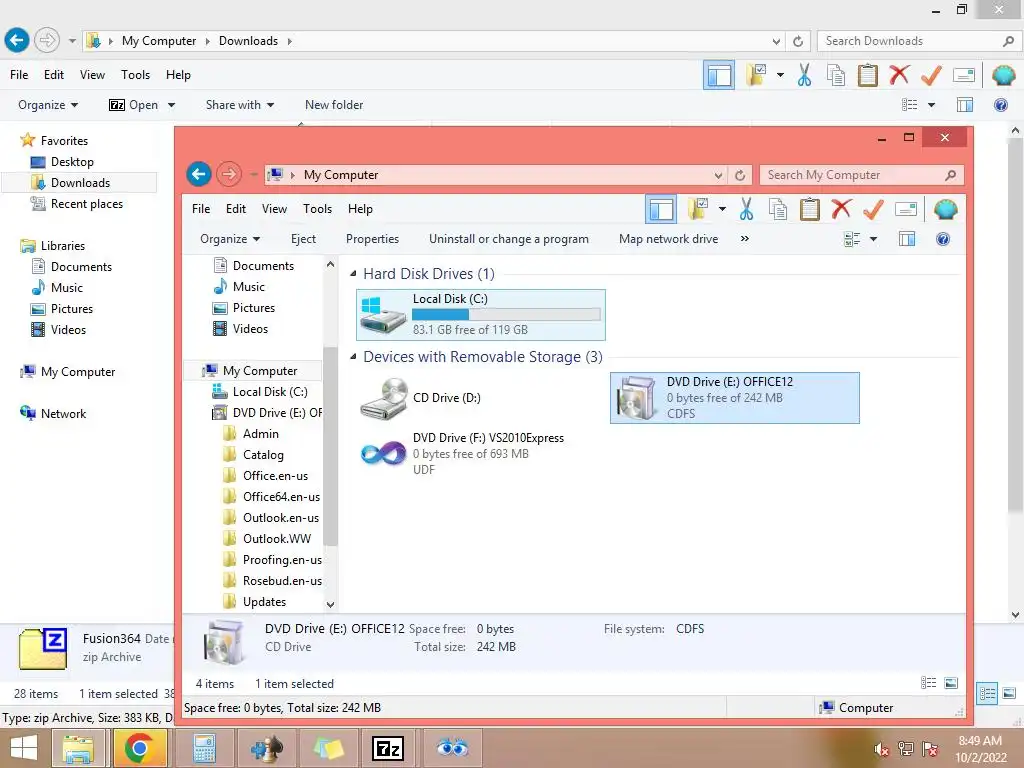Viewport: 1024px width, 768px height.
Task: Open the 7z Open dropdown arrow in Downloads
Action: (x=171, y=104)
